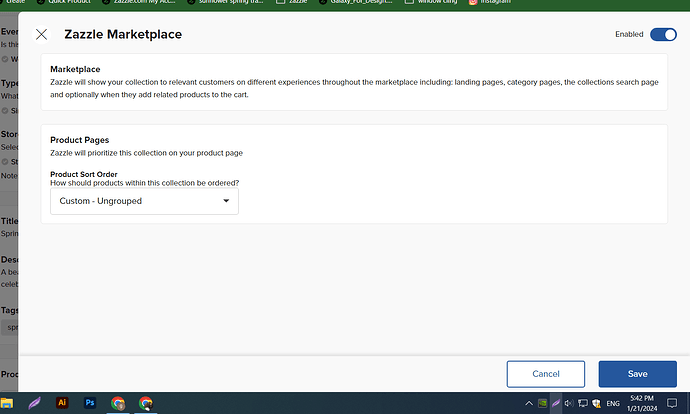
Task: Save the marketplace settings
Action: point(637,374)
